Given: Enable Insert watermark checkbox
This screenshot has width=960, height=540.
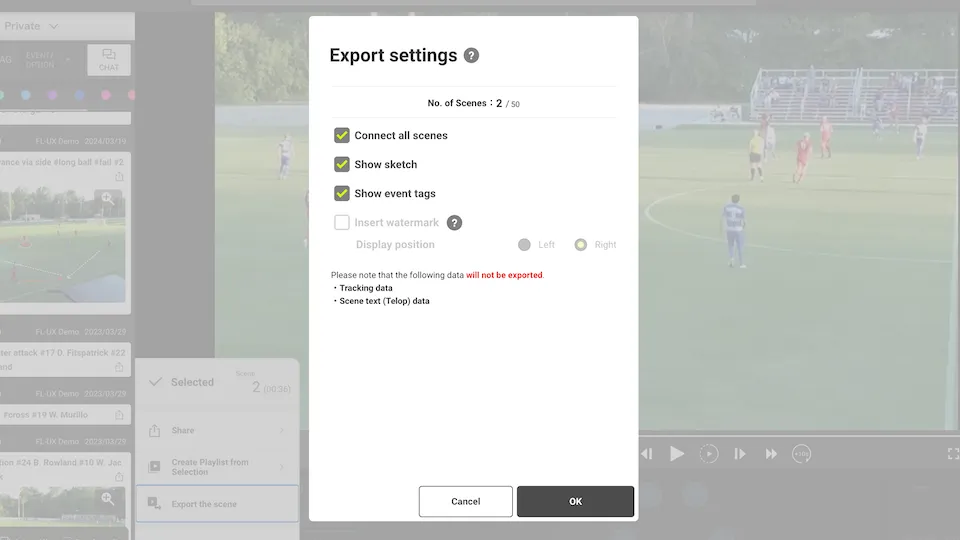Looking at the screenshot, I should [x=342, y=222].
